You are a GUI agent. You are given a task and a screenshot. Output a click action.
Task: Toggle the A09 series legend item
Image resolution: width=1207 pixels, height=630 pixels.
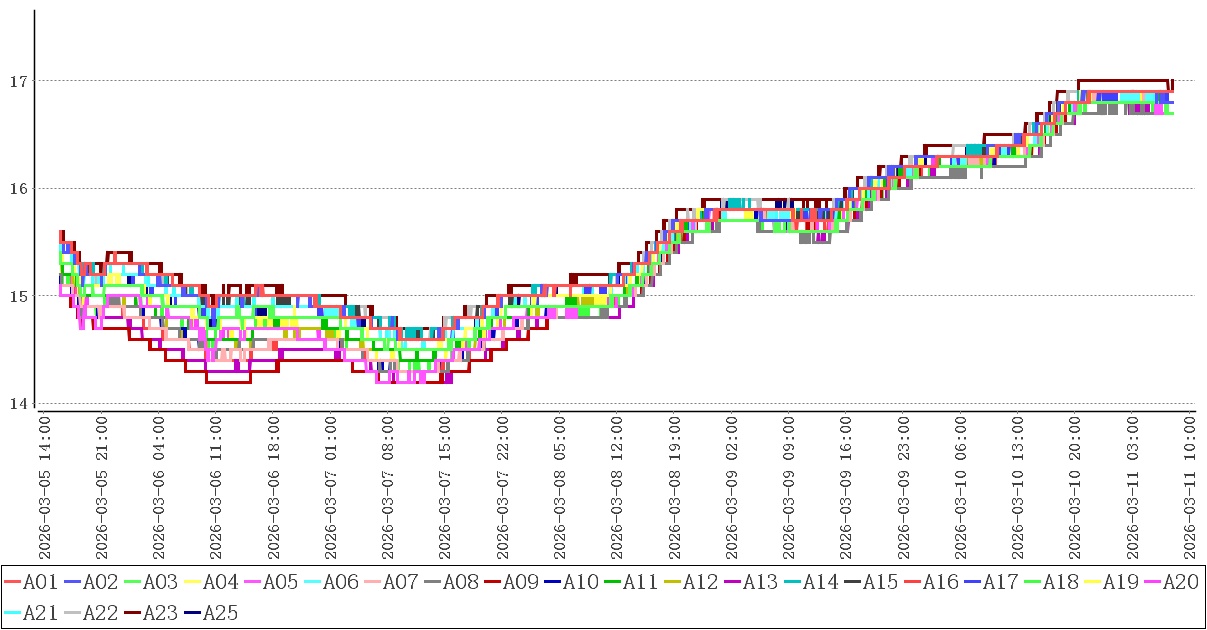(x=520, y=582)
